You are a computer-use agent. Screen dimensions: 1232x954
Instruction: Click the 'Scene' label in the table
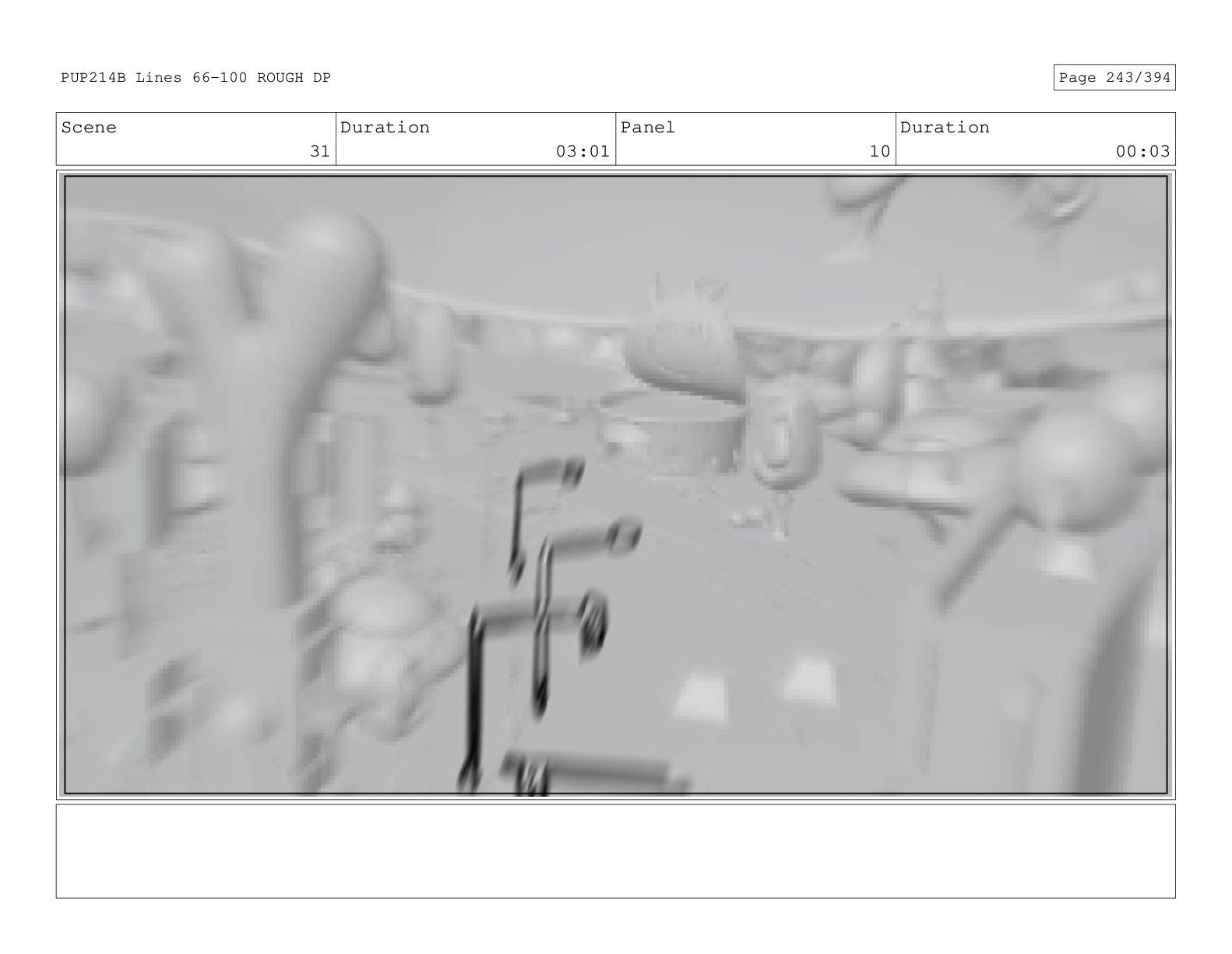(89, 128)
